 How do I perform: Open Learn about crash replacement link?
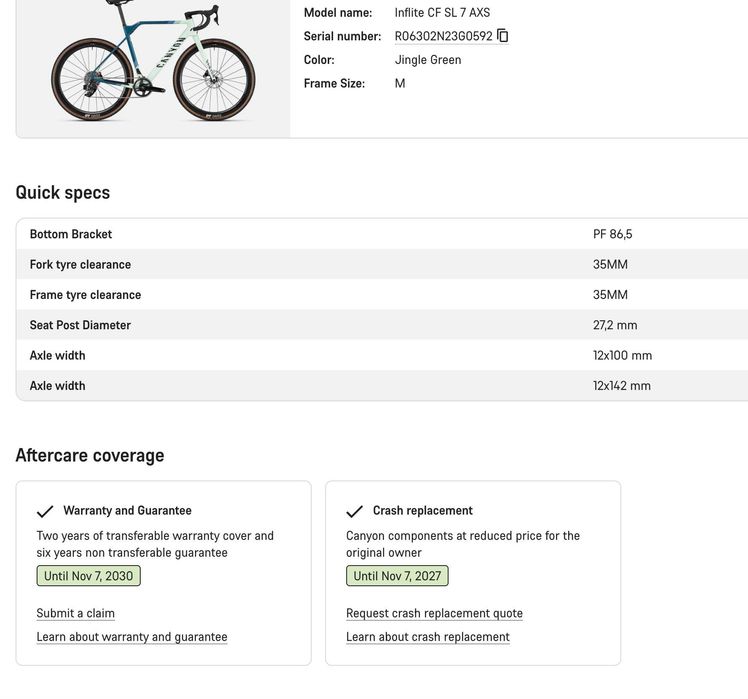tap(428, 637)
